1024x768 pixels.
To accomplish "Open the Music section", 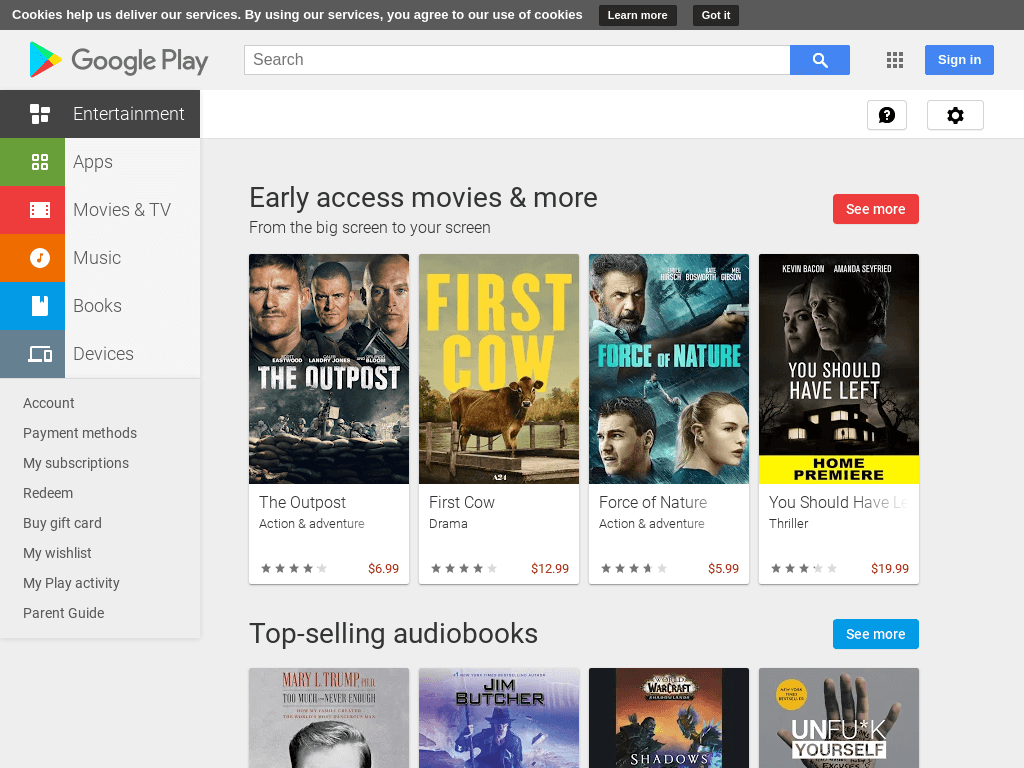I will coord(97,258).
